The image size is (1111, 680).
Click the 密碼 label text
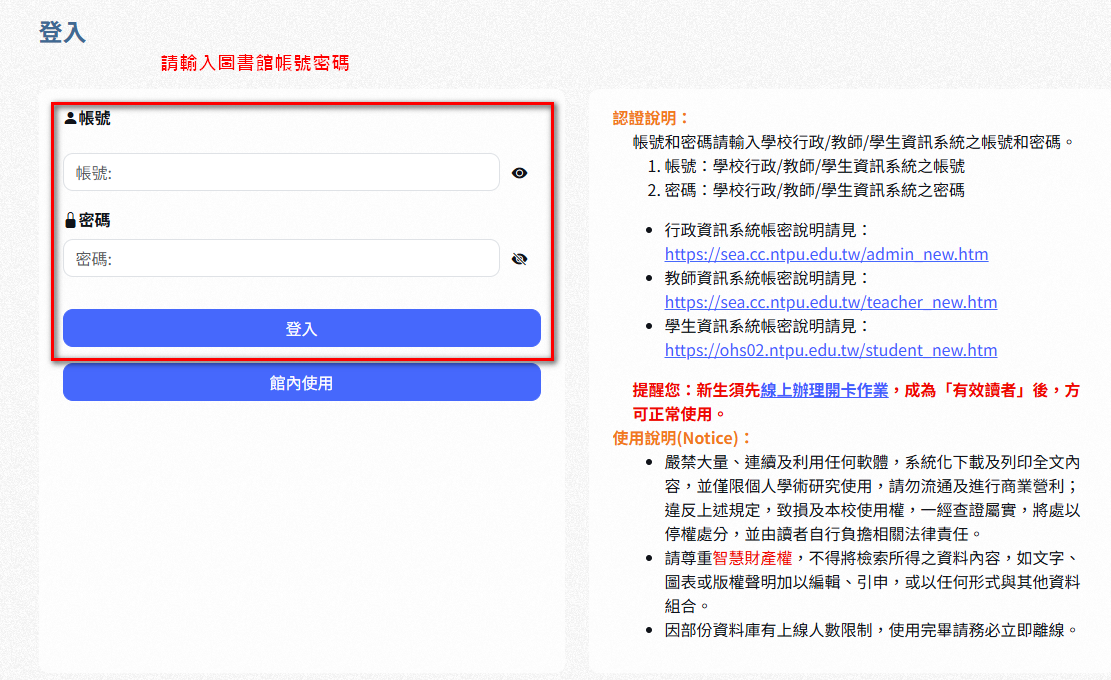(95, 220)
